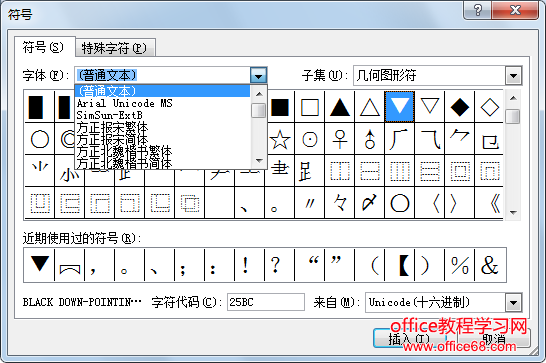Click the 插入(I) button
546x363 pixels.
point(410,338)
